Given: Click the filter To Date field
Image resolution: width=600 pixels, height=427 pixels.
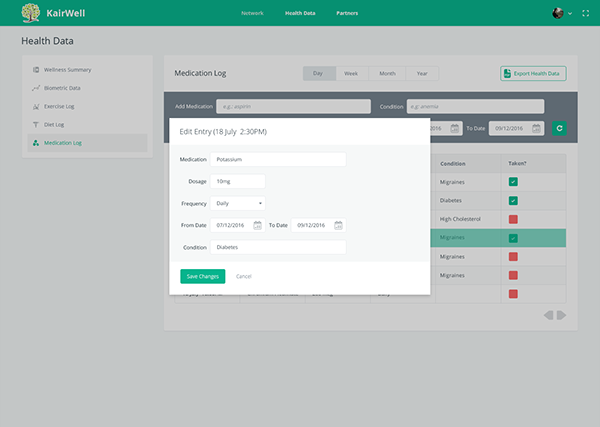Looking at the screenshot, I should [x=516, y=128].
